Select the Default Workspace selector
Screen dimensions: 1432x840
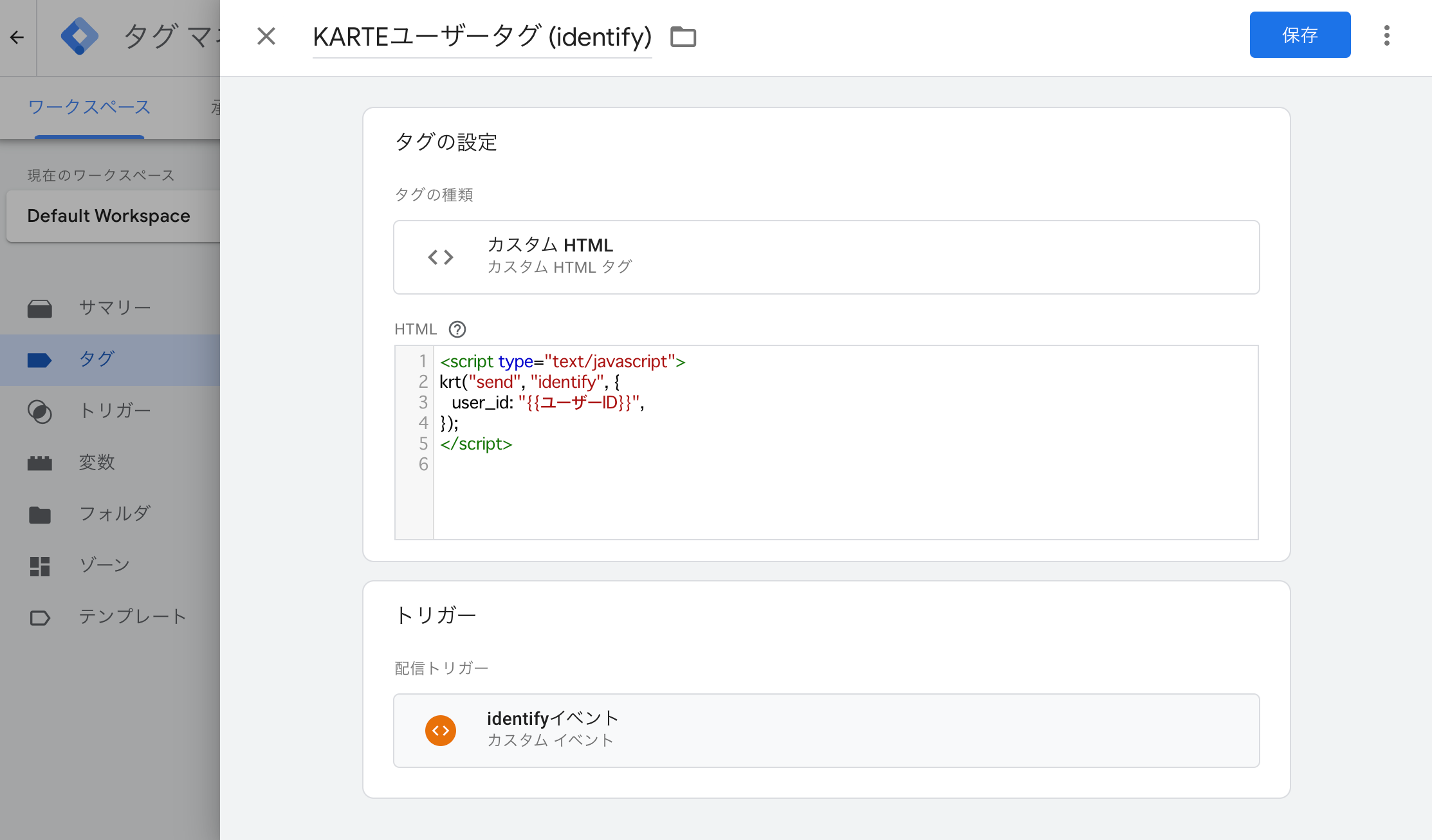pyautogui.click(x=113, y=216)
